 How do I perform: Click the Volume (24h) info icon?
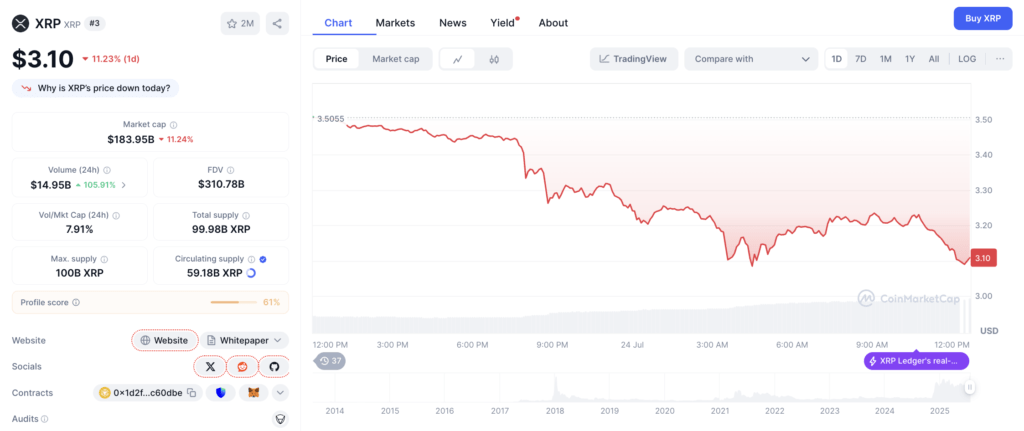pyautogui.click(x=106, y=170)
